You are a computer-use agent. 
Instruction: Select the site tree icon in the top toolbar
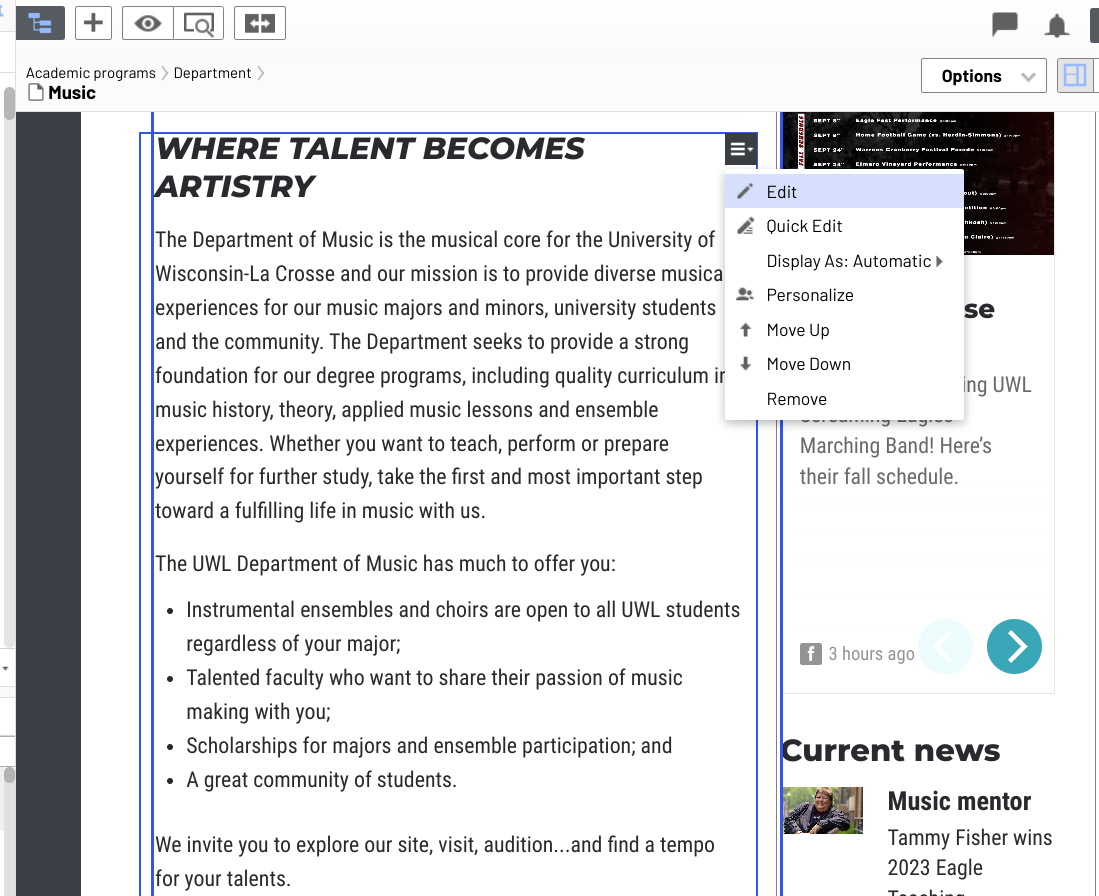coord(40,22)
